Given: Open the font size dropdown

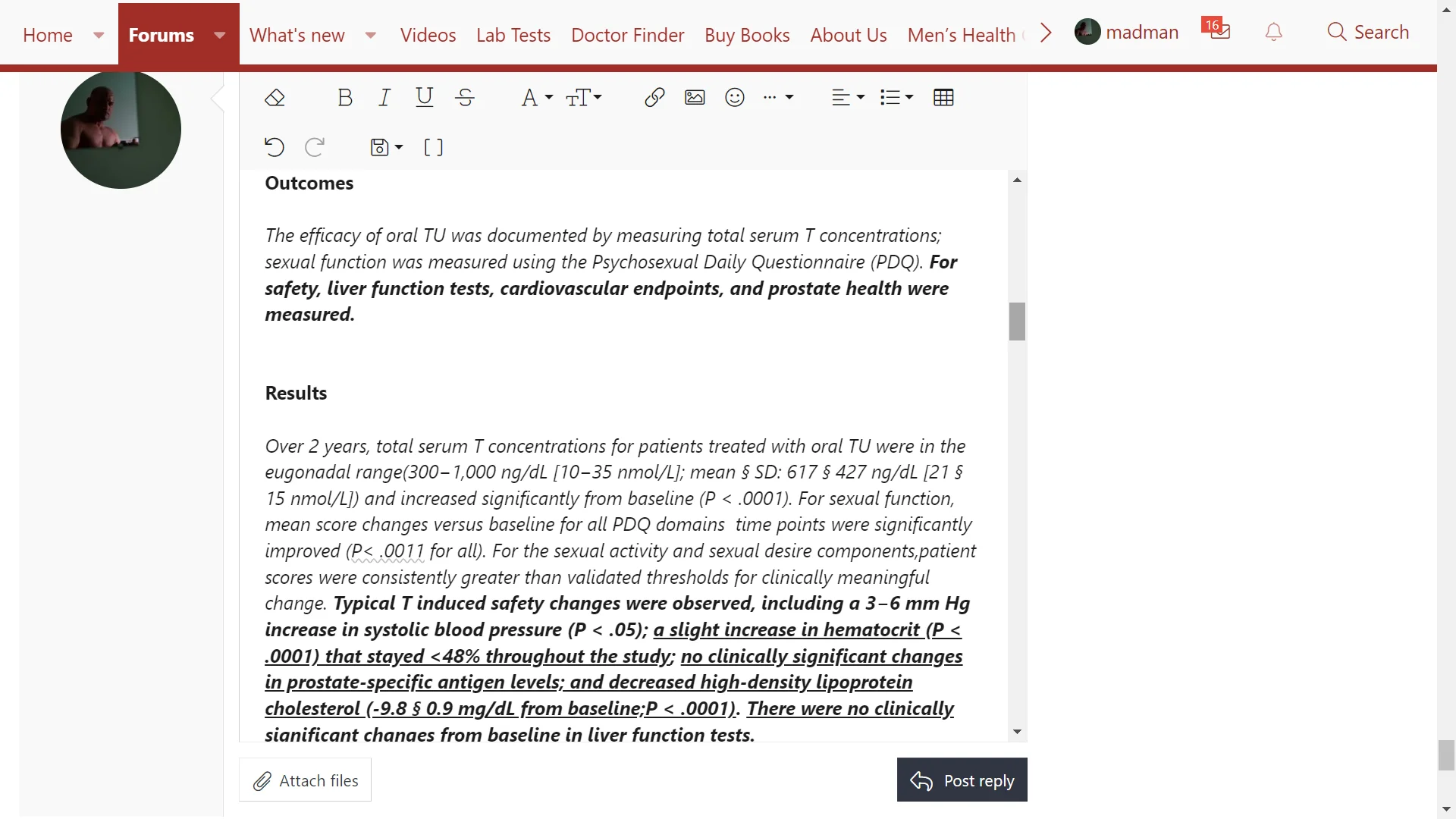Looking at the screenshot, I should click(584, 98).
